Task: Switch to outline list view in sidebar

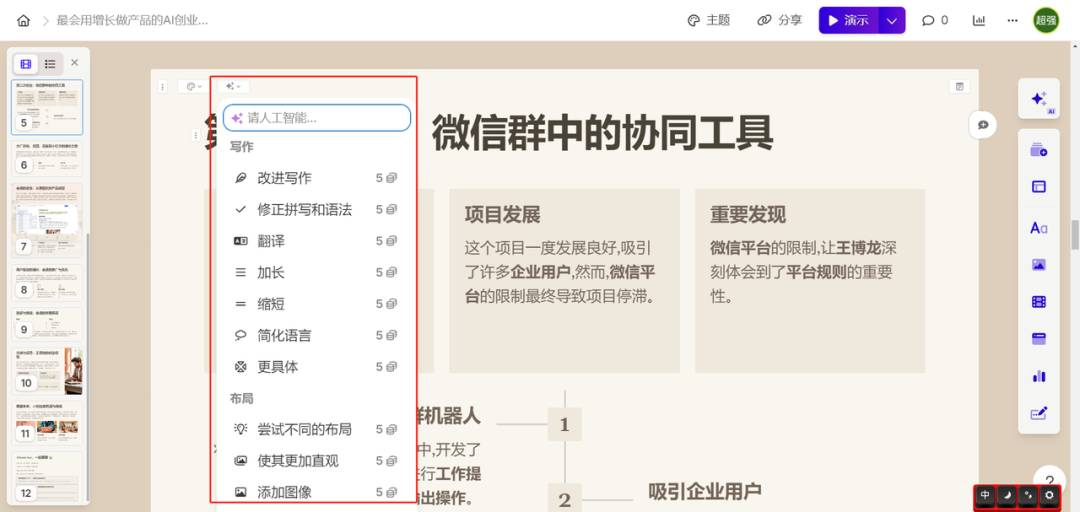Action: coord(50,64)
